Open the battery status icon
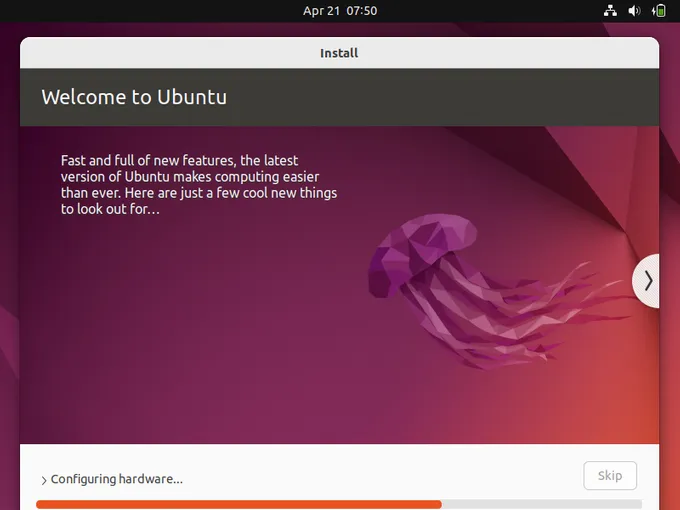The image size is (680, 510). click(x=658, y=10)
